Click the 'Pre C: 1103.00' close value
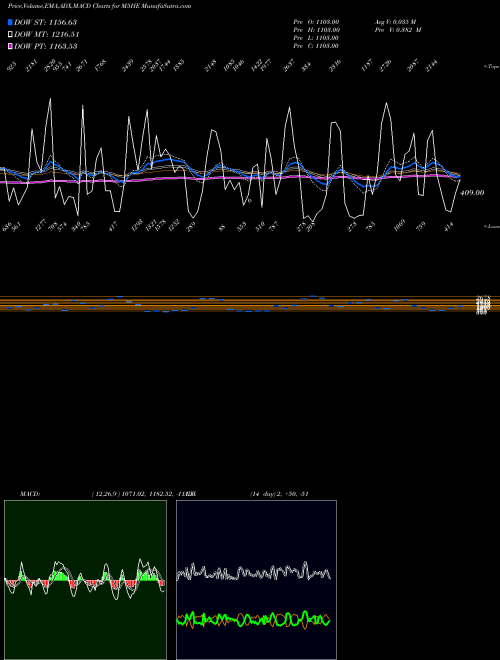Viewport: 500px width, 660px height. [316, 46]
